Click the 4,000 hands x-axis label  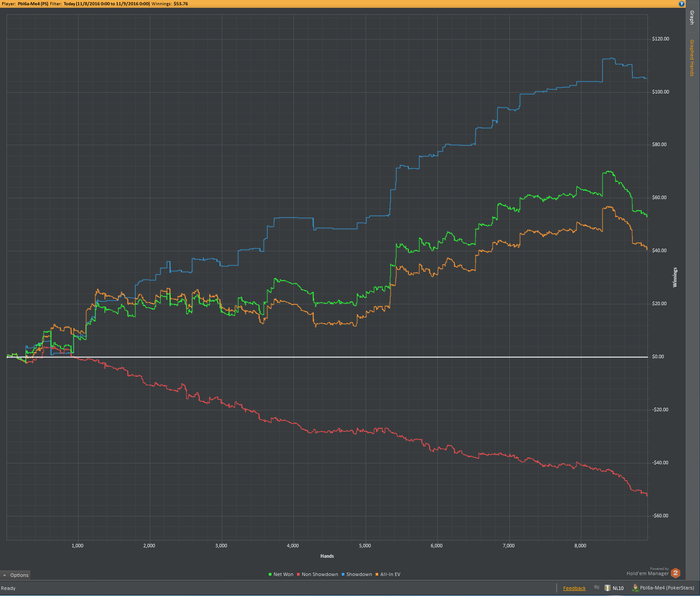coord(293,546)
